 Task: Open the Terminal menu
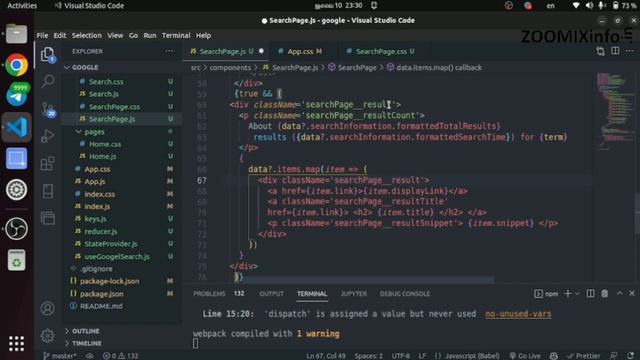(x=176, y=36)
